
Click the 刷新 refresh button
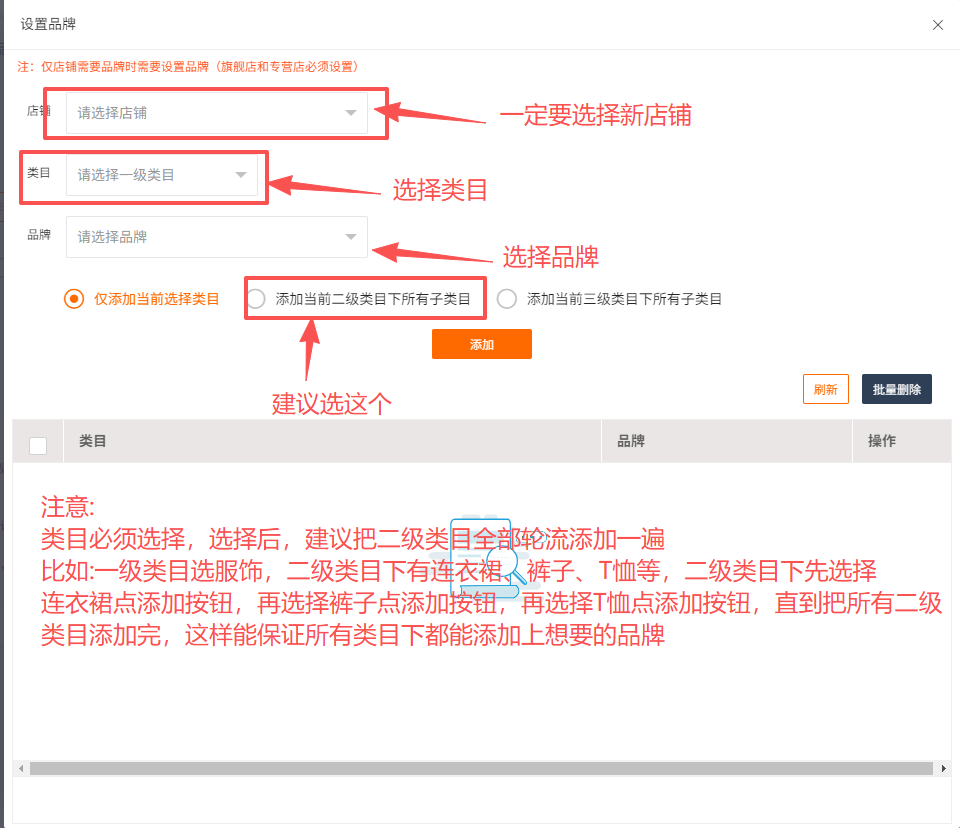[x=825, y=390]
